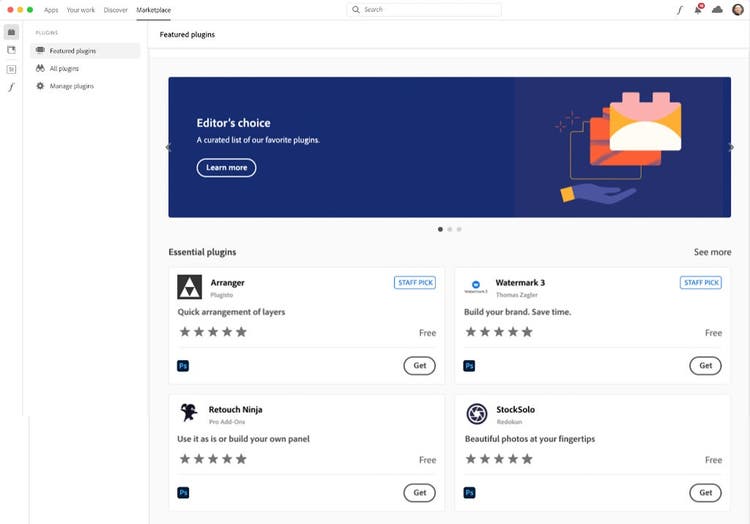Go to previous banner slide arrow
This screenshot has width=750, height=524.
pos(168,147)
